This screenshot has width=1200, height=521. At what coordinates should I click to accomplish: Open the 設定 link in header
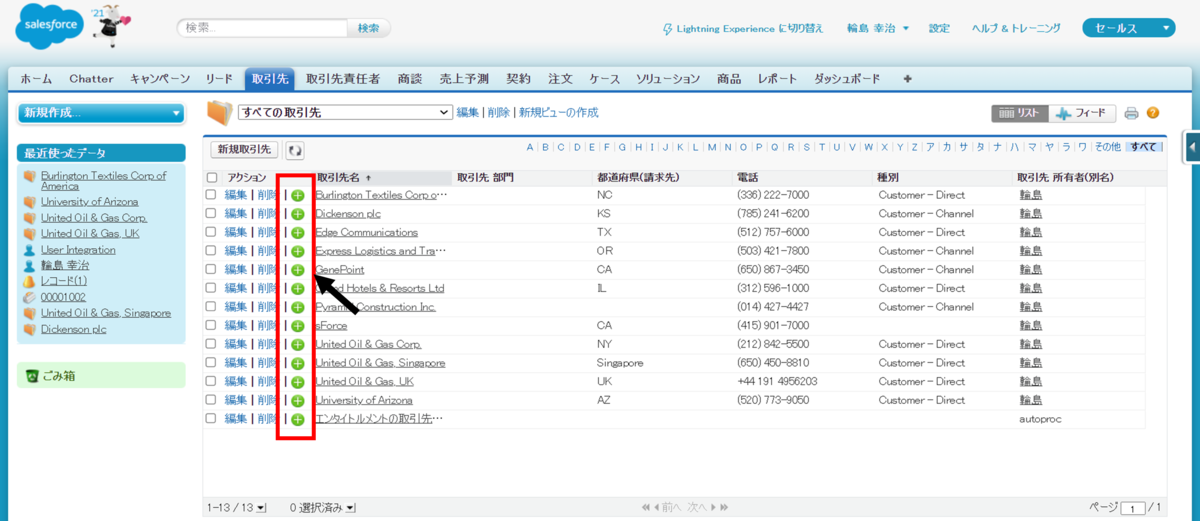(x=939, y=28)
